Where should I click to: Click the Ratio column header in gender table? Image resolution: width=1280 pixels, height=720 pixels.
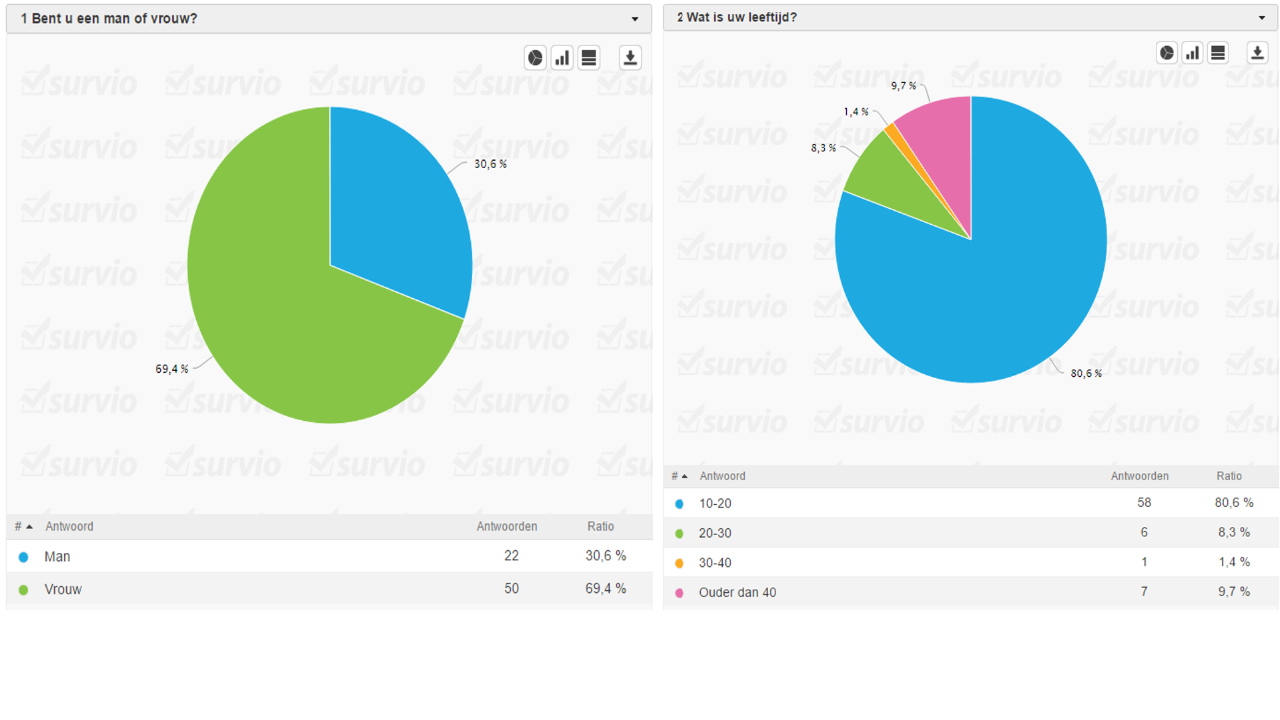[x=601, y=526]
